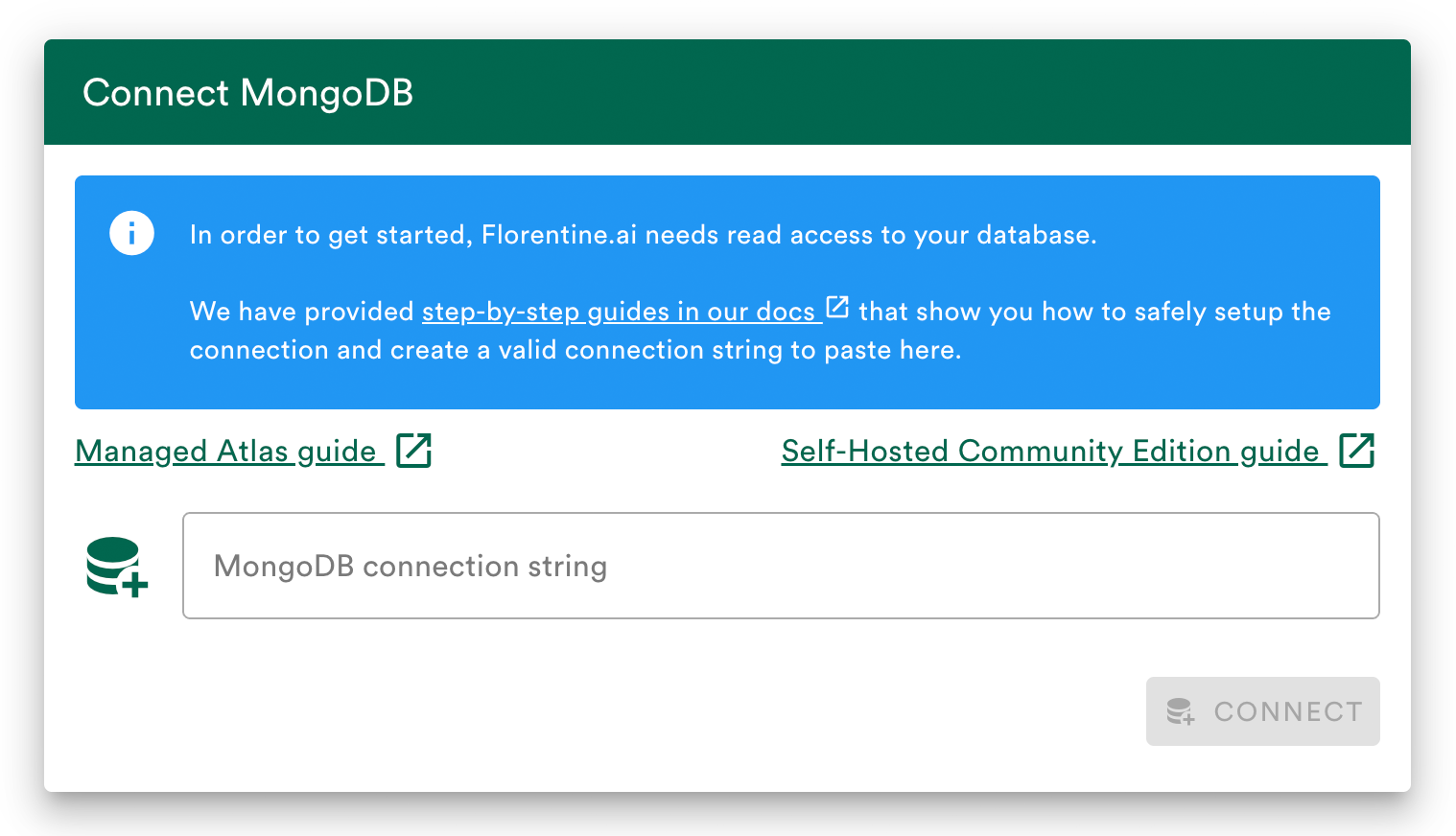Click the external link icon after docs link

click(836, 307)
